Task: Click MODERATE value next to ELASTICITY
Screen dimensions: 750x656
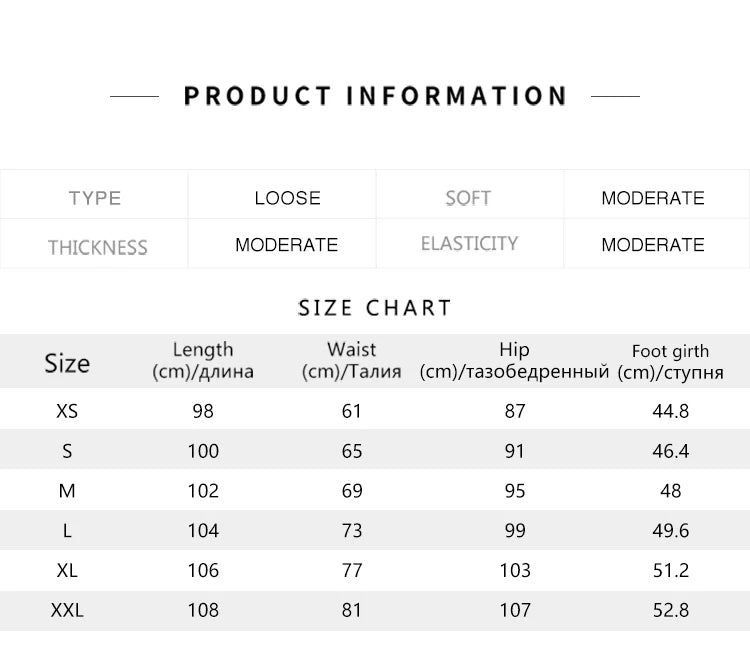Action: tap(652, 245)
